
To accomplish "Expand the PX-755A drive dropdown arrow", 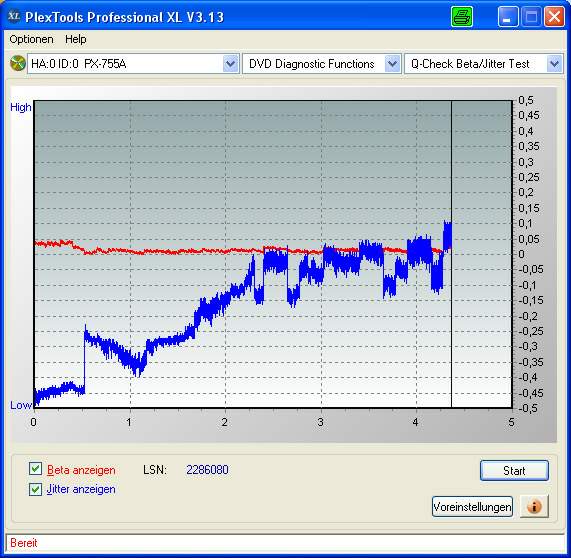I will click(231, 64).
